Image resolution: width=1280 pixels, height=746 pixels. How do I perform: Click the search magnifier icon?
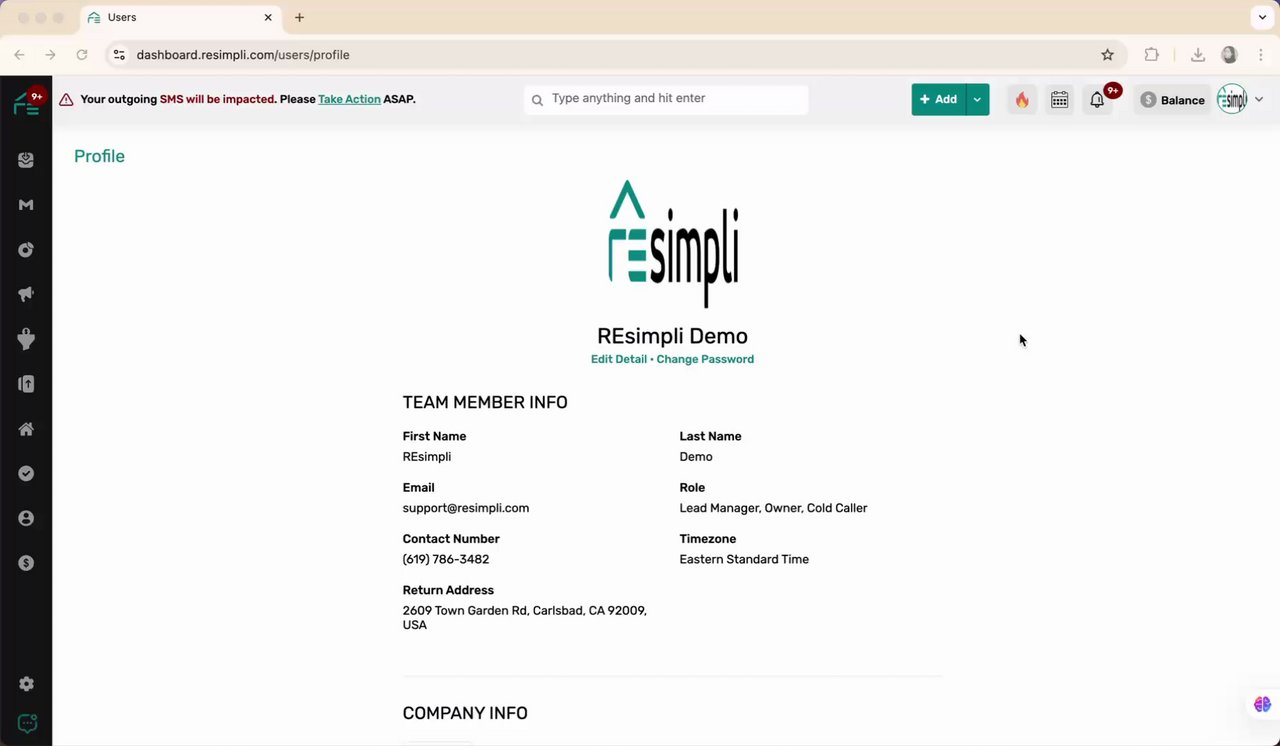tap(537, 100)
